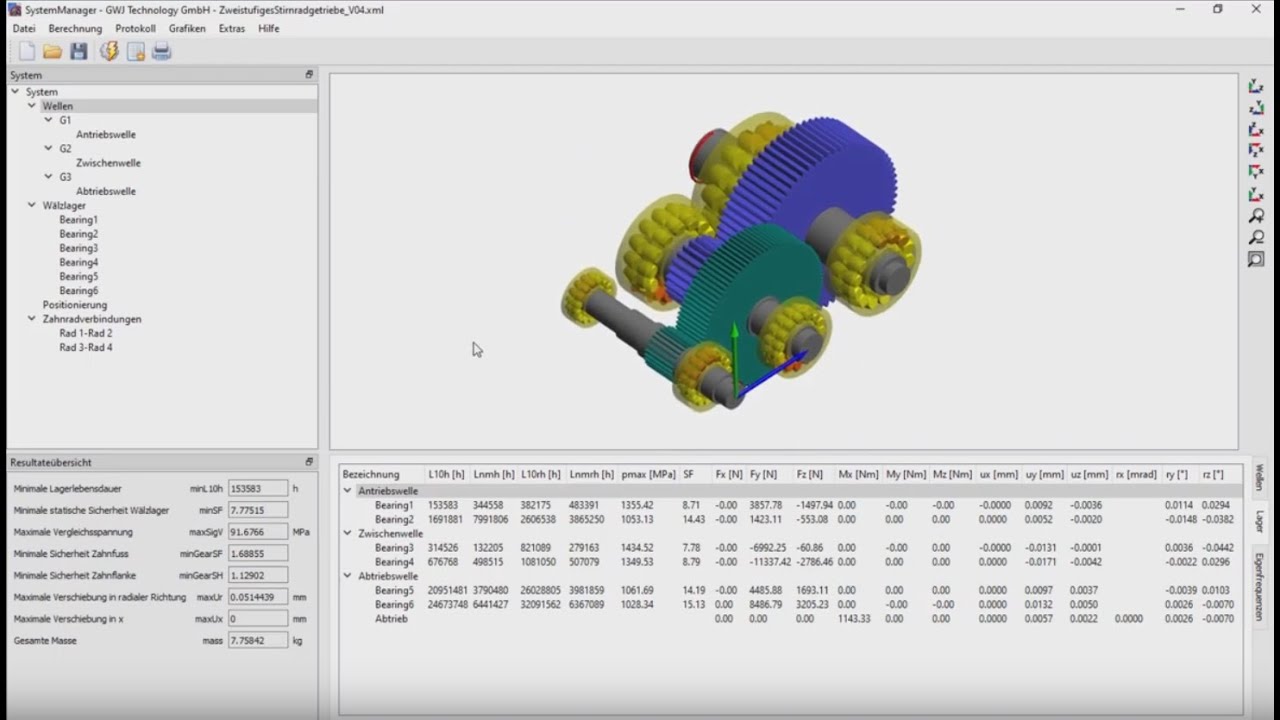The width and height of the screenshot is (1280, 720).
Task: Select the Abtrieb row in results table
Action: (x=790, y=619)
